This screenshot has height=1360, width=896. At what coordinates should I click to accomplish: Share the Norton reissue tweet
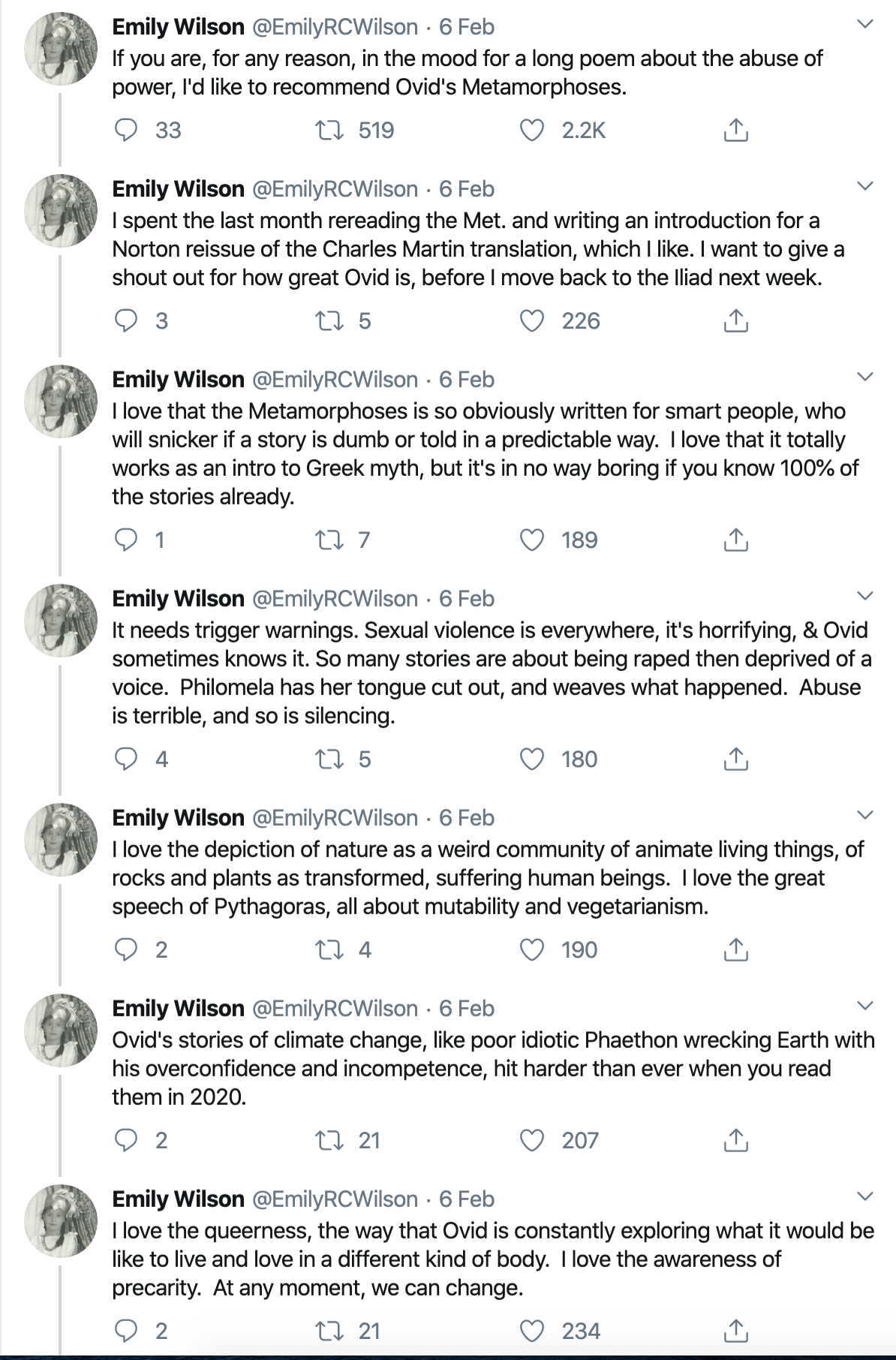pyautogui.click(x=736, y=321)
